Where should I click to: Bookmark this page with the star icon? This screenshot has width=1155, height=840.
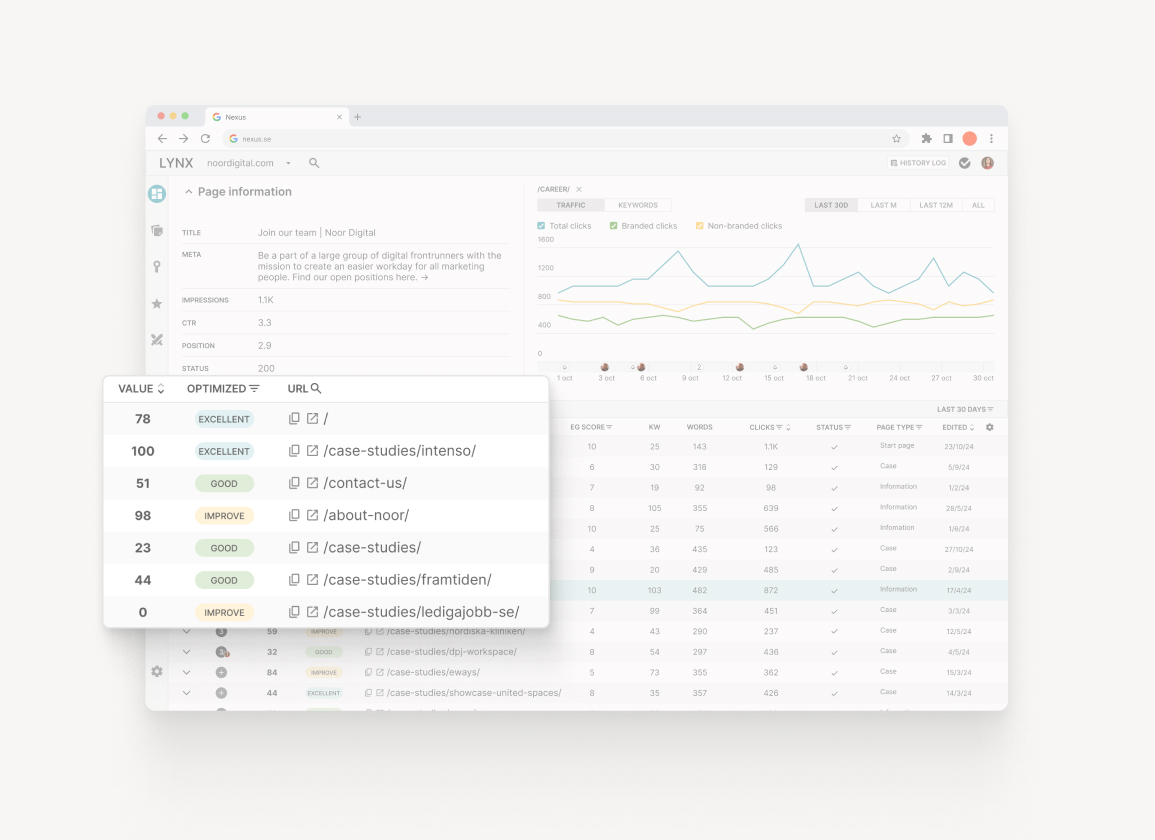click(x=897, y=139)
